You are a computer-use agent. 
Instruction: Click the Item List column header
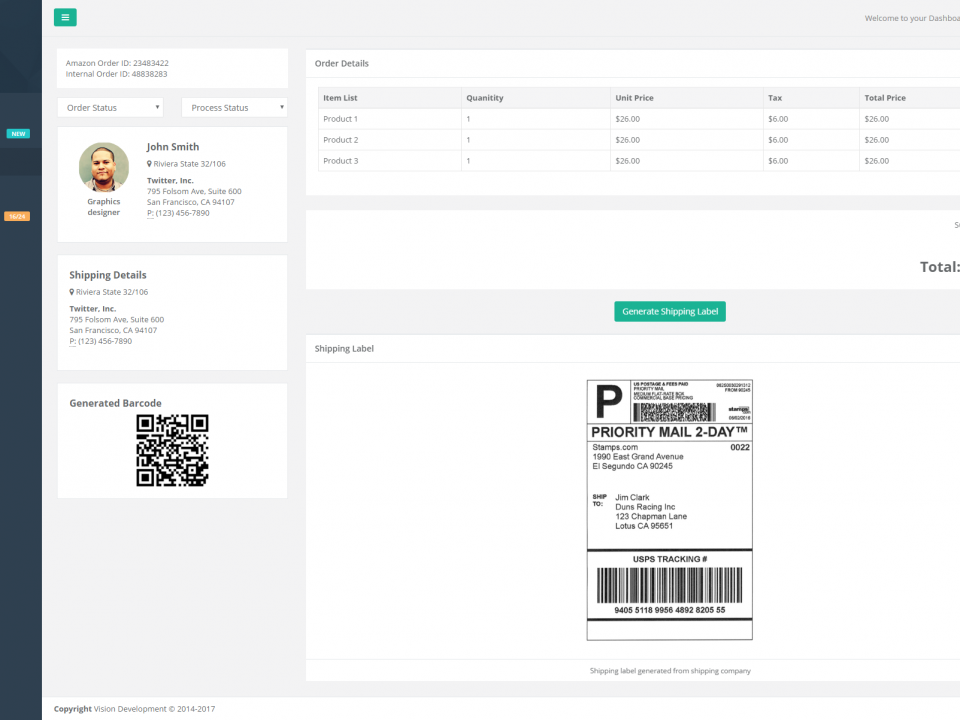point(340,98)
